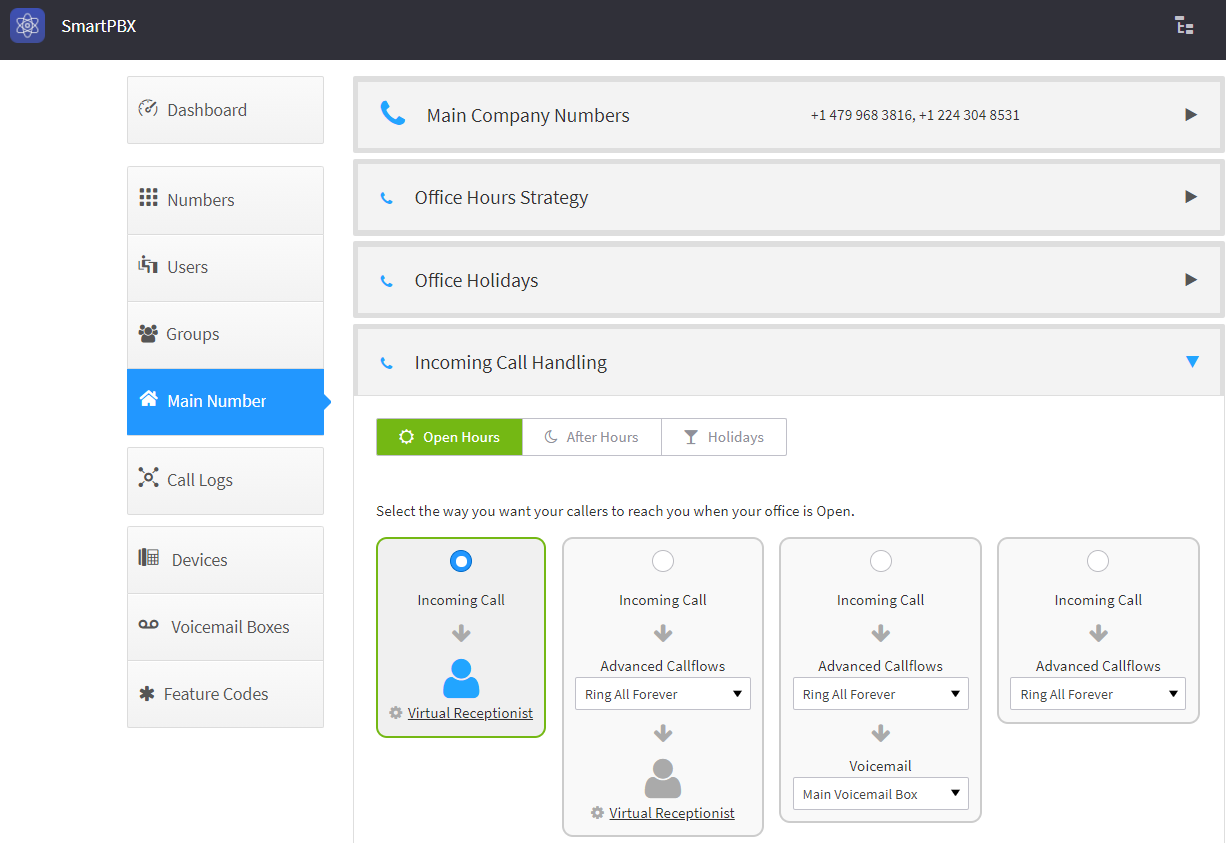This screenshot has height=843, width=1226.
Task: Go to Voicemail Boxes section
Action: 226,627
